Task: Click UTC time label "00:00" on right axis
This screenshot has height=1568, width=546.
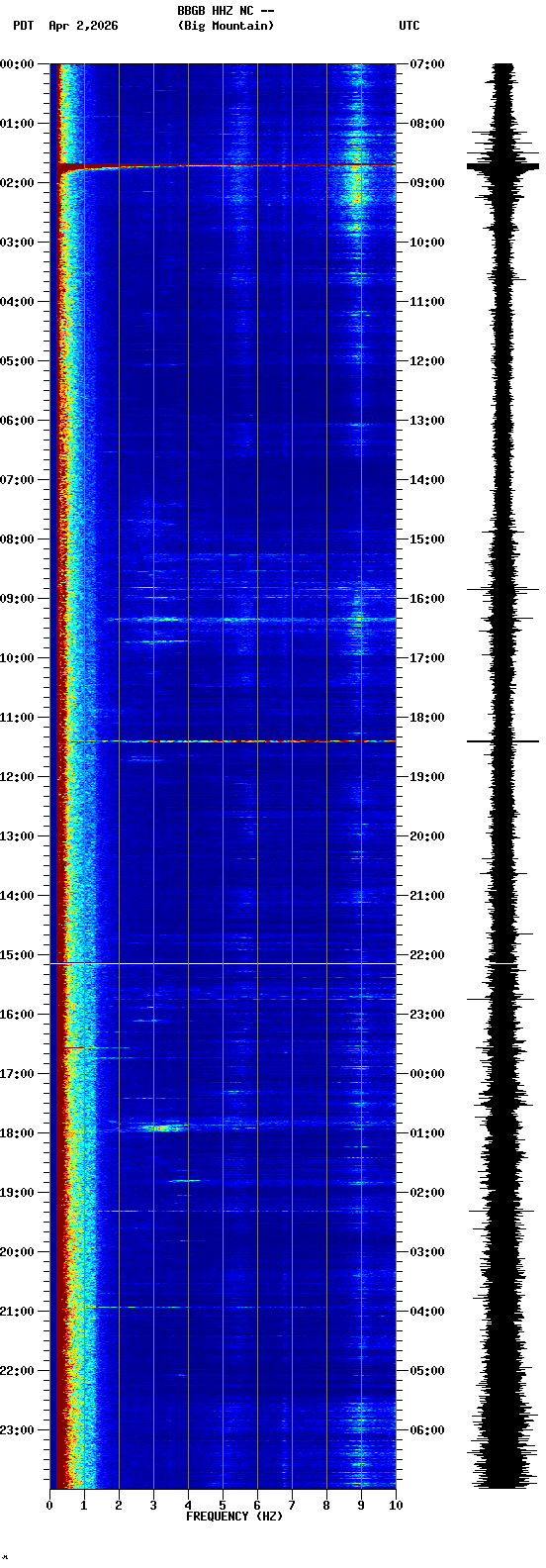Action: (x=427, y=1074)
